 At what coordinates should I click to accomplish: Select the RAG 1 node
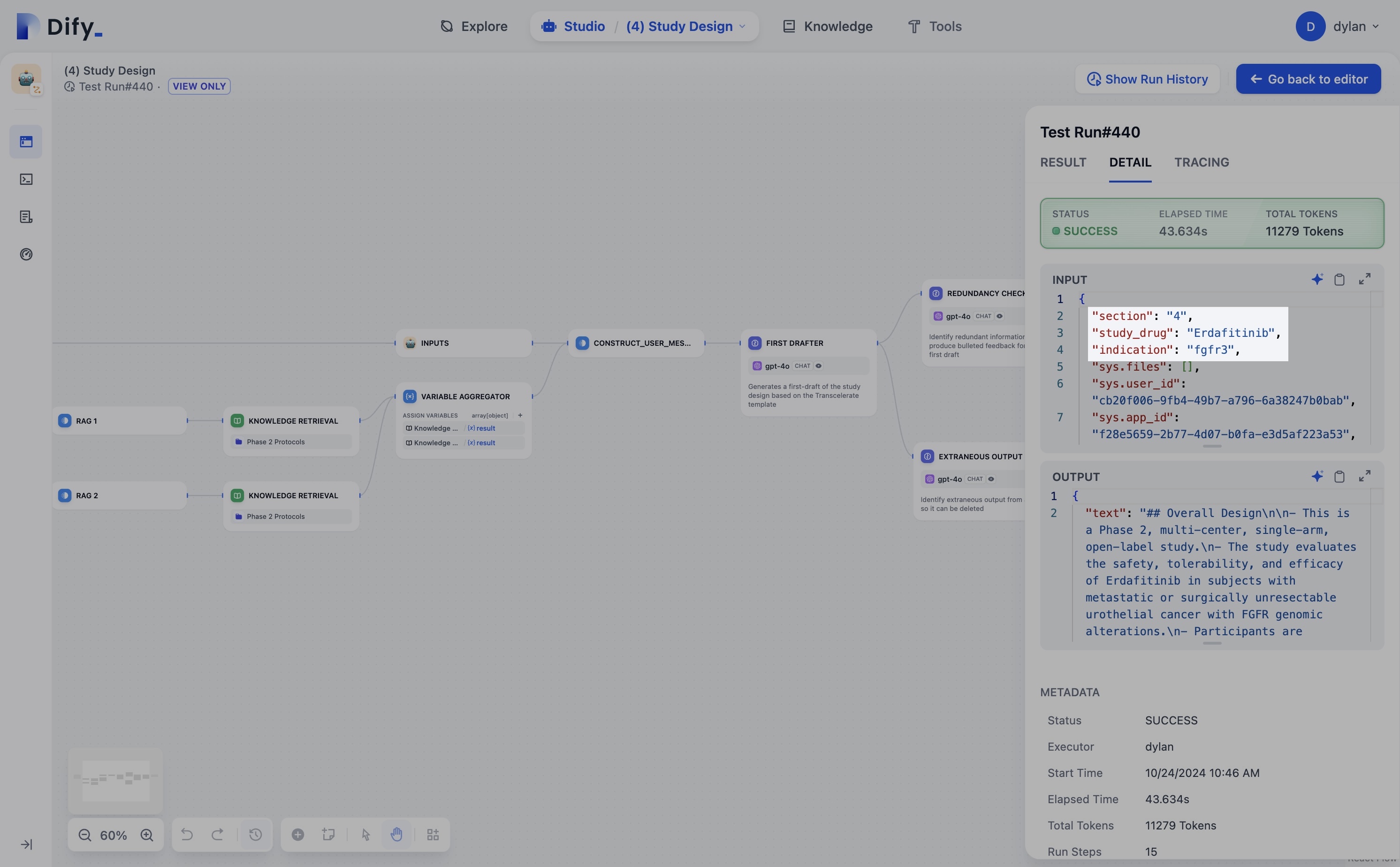click(x=119, y=420)
